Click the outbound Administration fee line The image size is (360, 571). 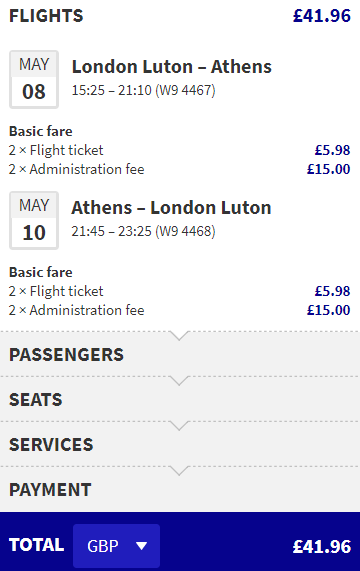tap(180, 169)
